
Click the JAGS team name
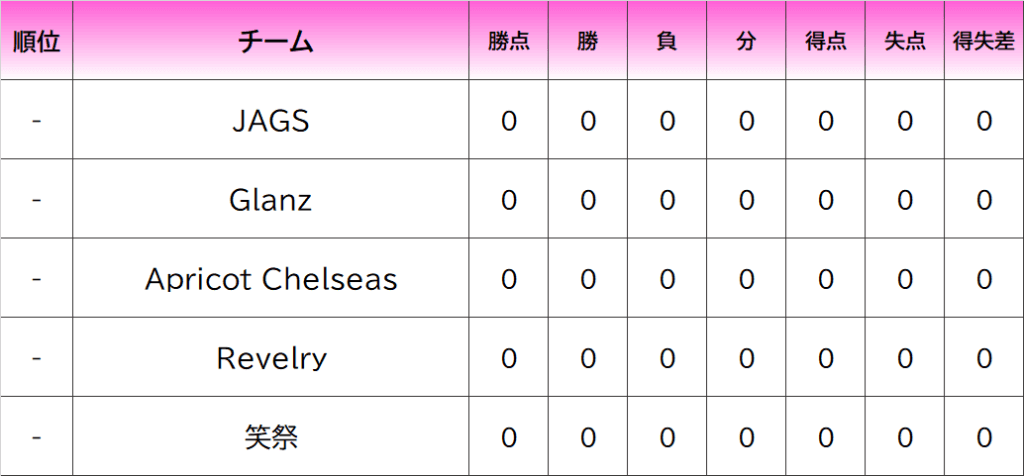point(271,121)
